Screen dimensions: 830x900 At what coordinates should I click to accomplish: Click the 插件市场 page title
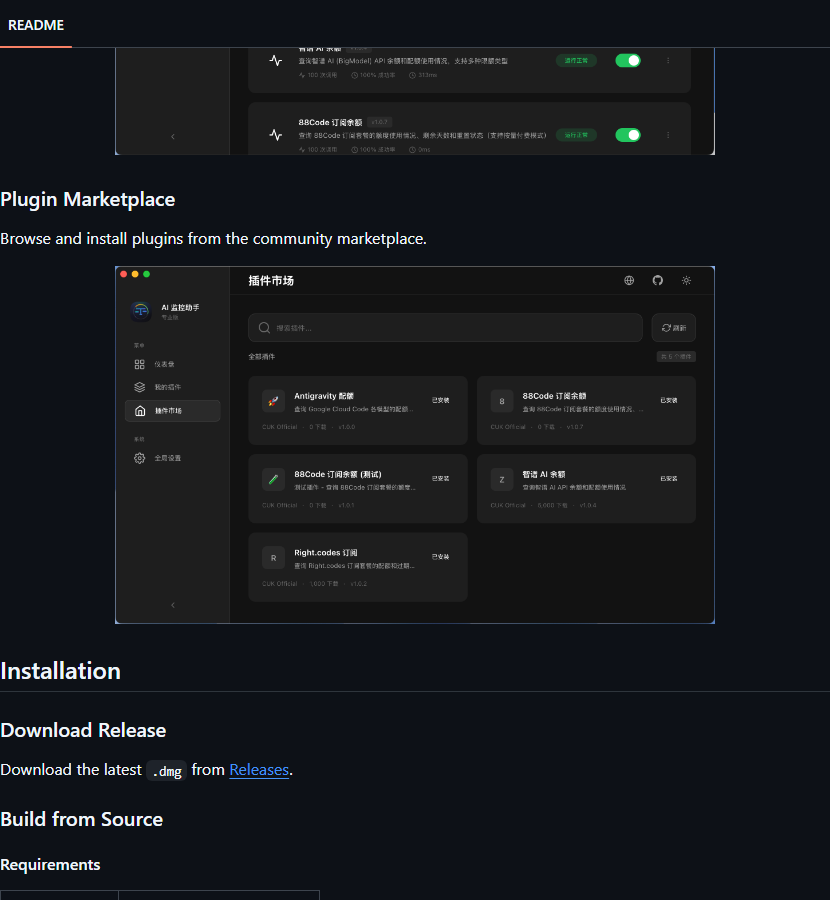tap(271, 281)
